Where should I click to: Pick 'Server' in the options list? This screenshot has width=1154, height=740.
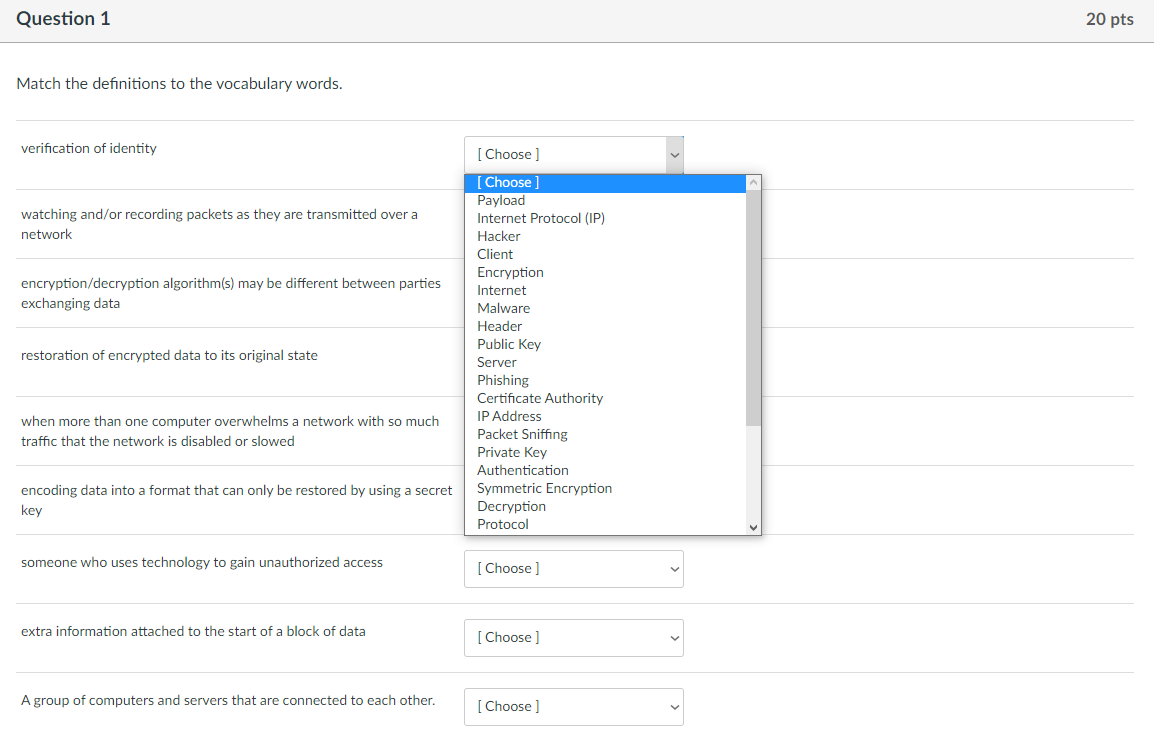pos(605,363)
